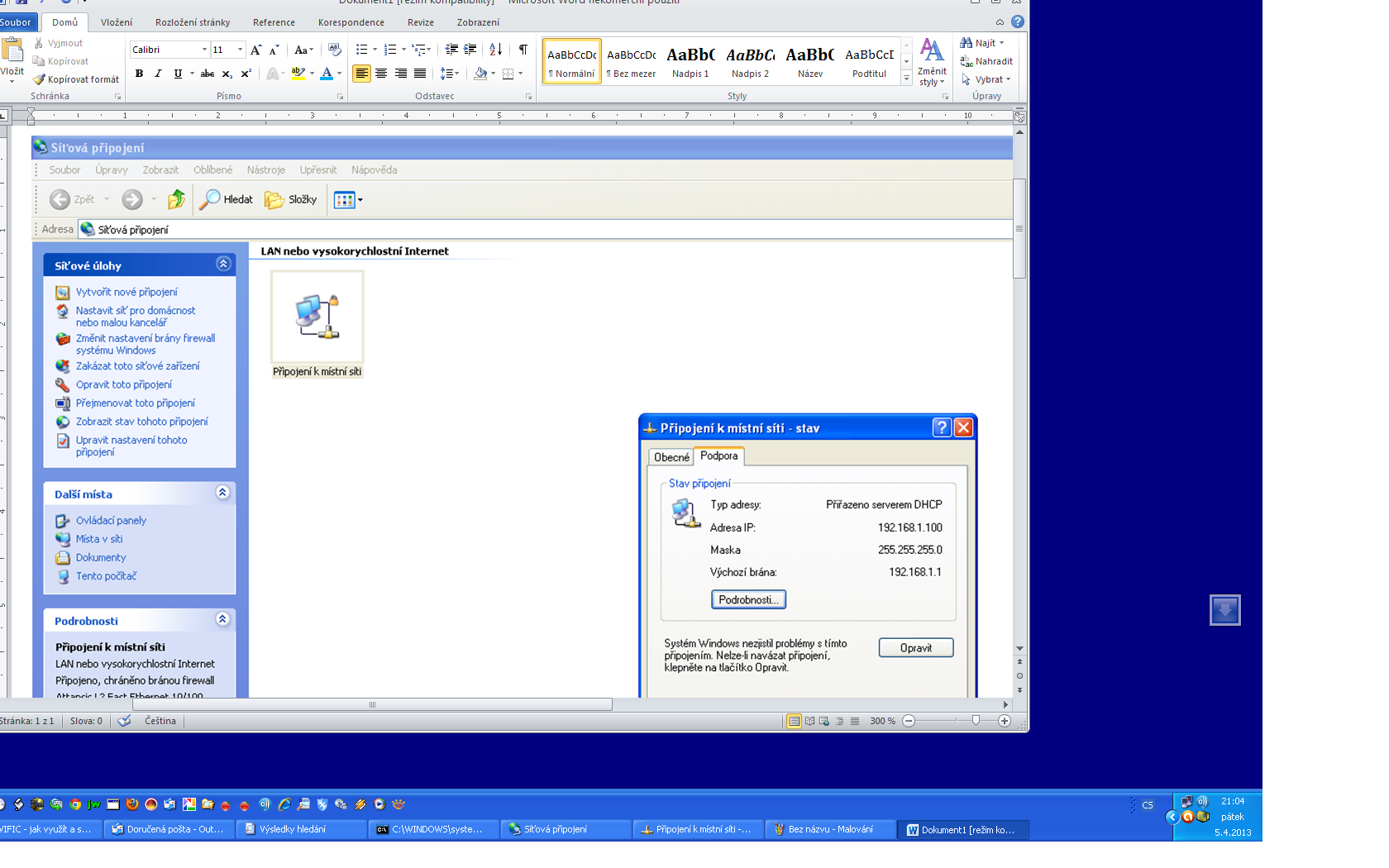Screen dimensions: 1389x868
Task: Open Změnit styly change styles
Action: coord(932,61)
